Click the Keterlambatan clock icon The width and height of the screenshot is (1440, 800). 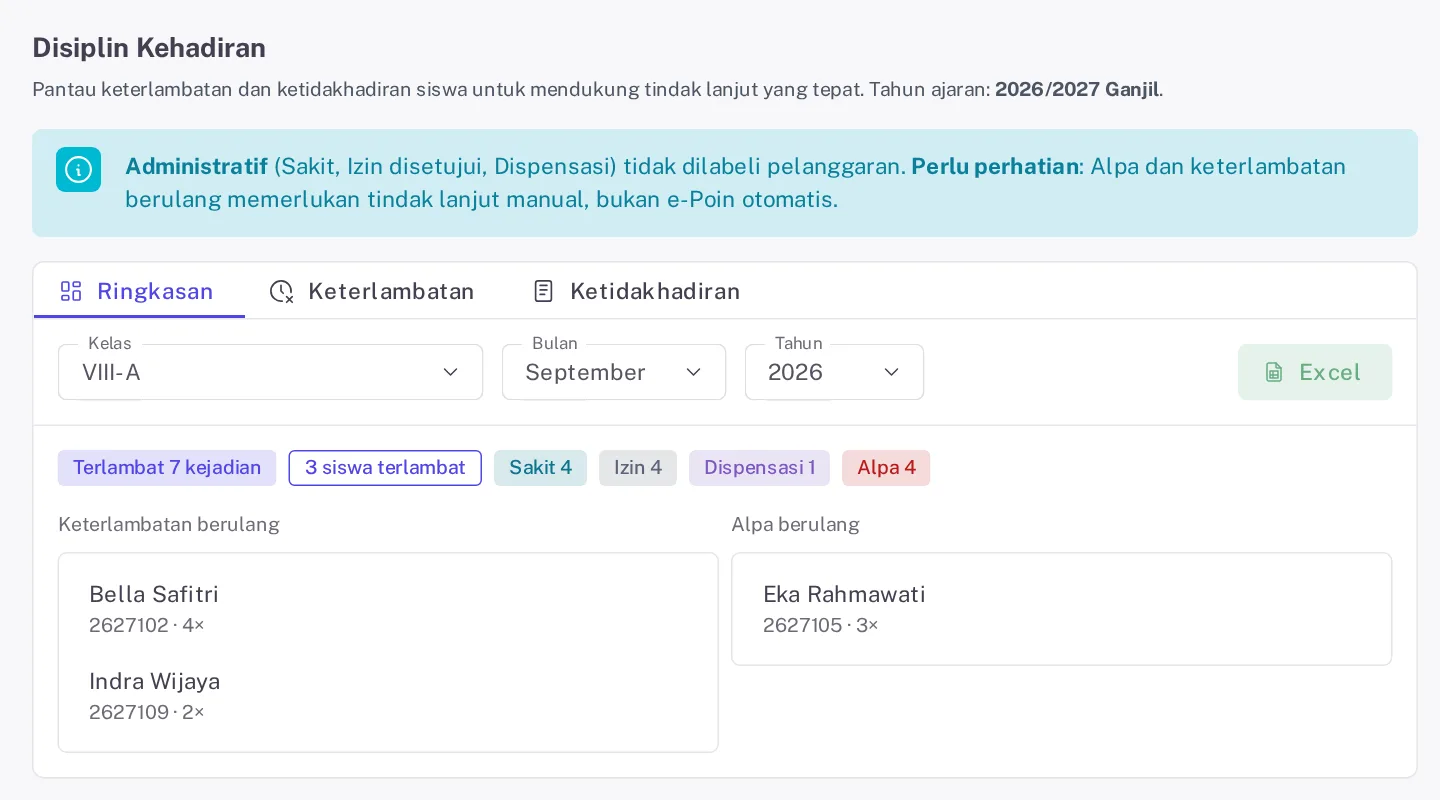(282, 291)
